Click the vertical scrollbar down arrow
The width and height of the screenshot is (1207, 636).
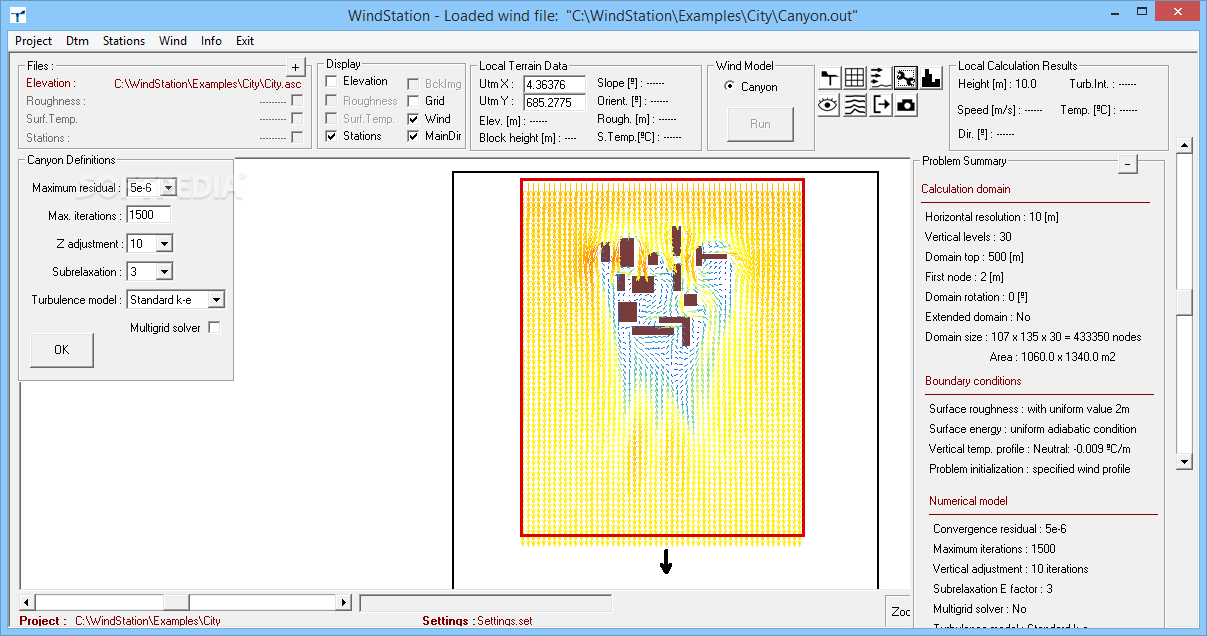pyautogui.click(x=1184, y=462)
